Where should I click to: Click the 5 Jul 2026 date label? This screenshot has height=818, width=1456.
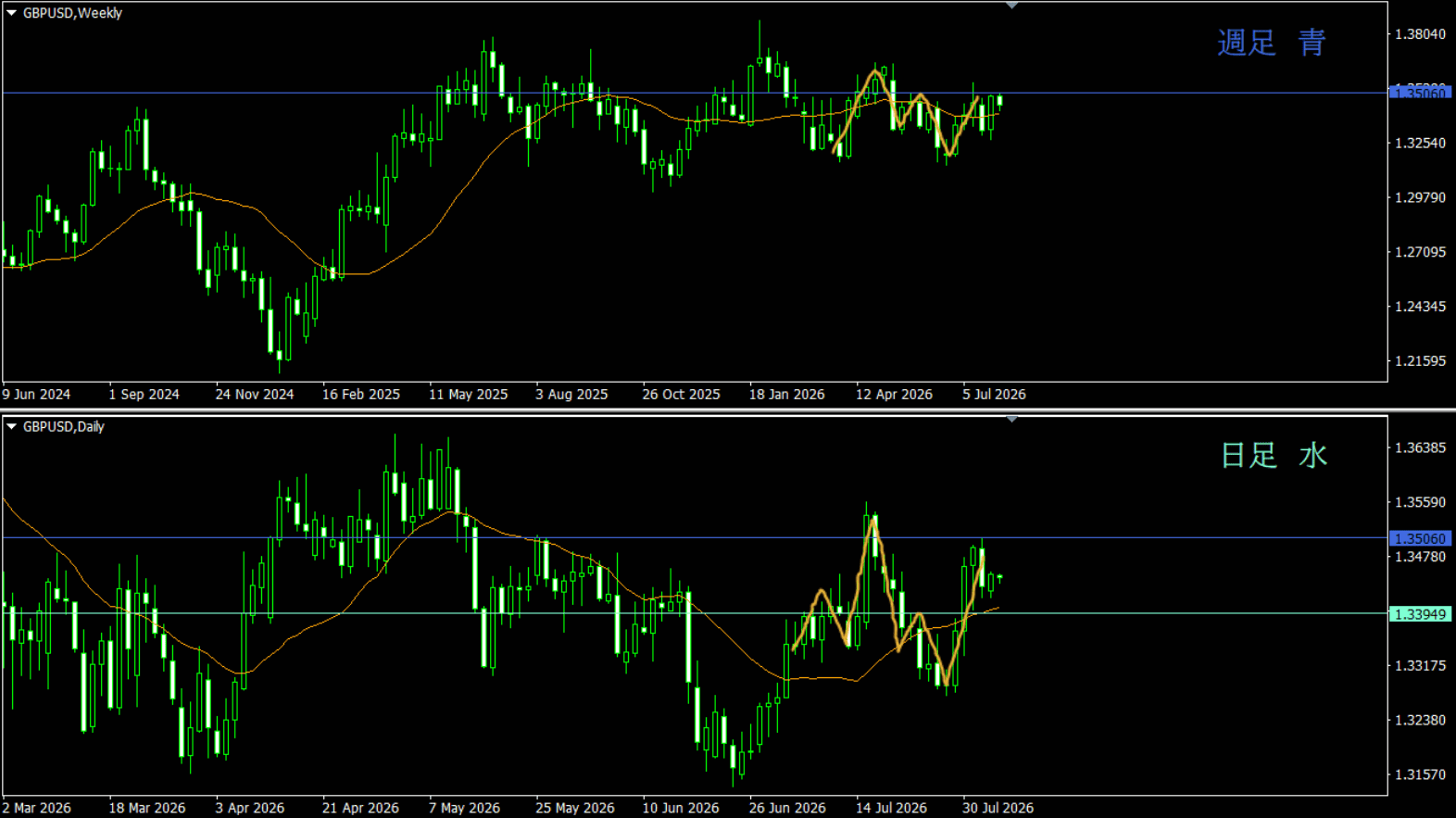(x=994, y=395)
